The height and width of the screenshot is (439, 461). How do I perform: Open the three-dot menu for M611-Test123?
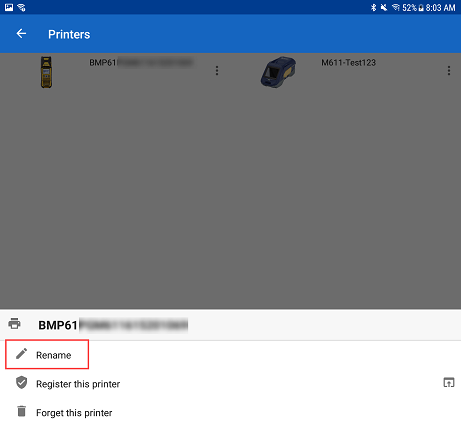pyautogui.click(x=449, y=70)
